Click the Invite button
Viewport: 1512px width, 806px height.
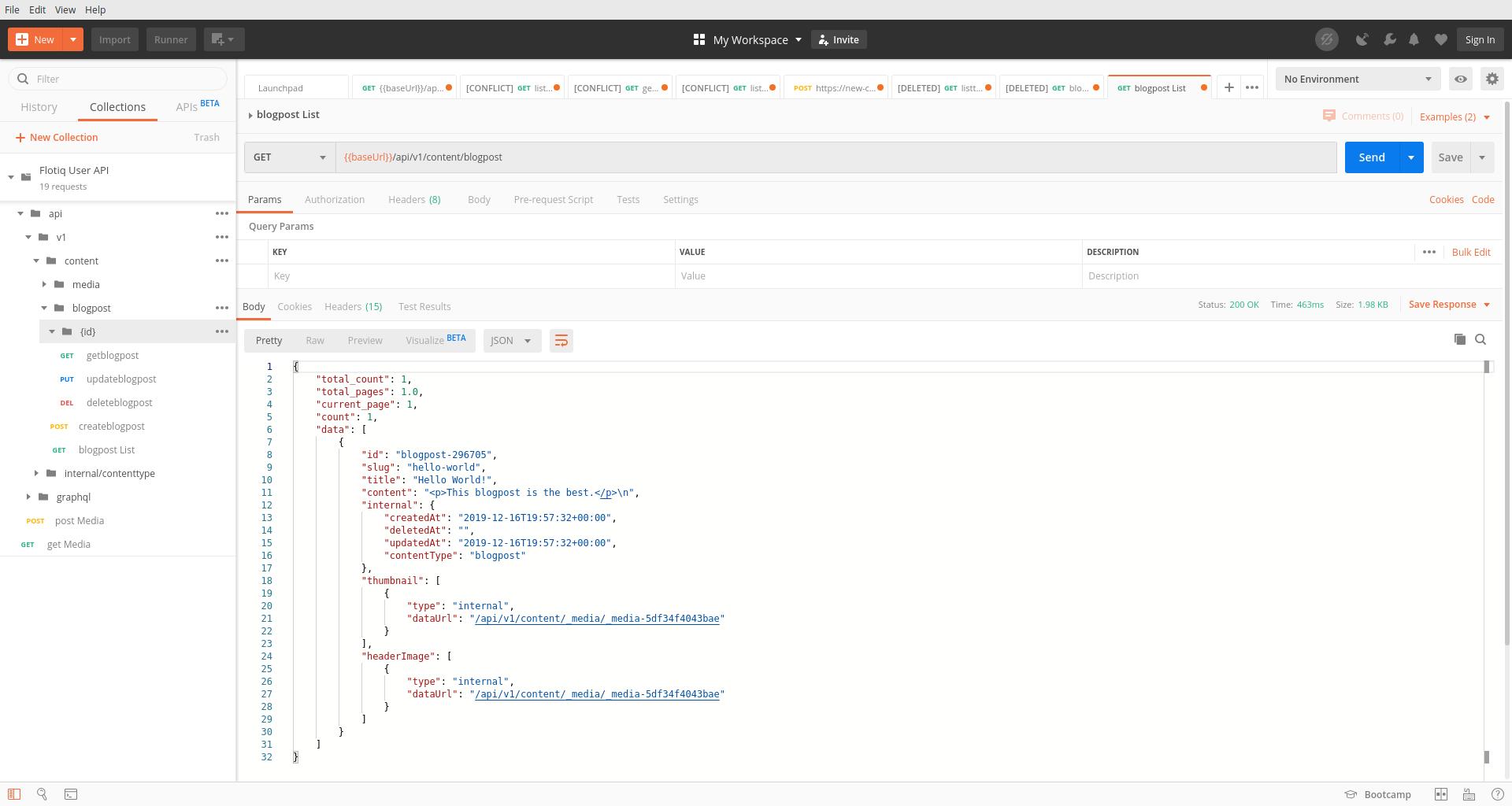click(x=839, y=39)
